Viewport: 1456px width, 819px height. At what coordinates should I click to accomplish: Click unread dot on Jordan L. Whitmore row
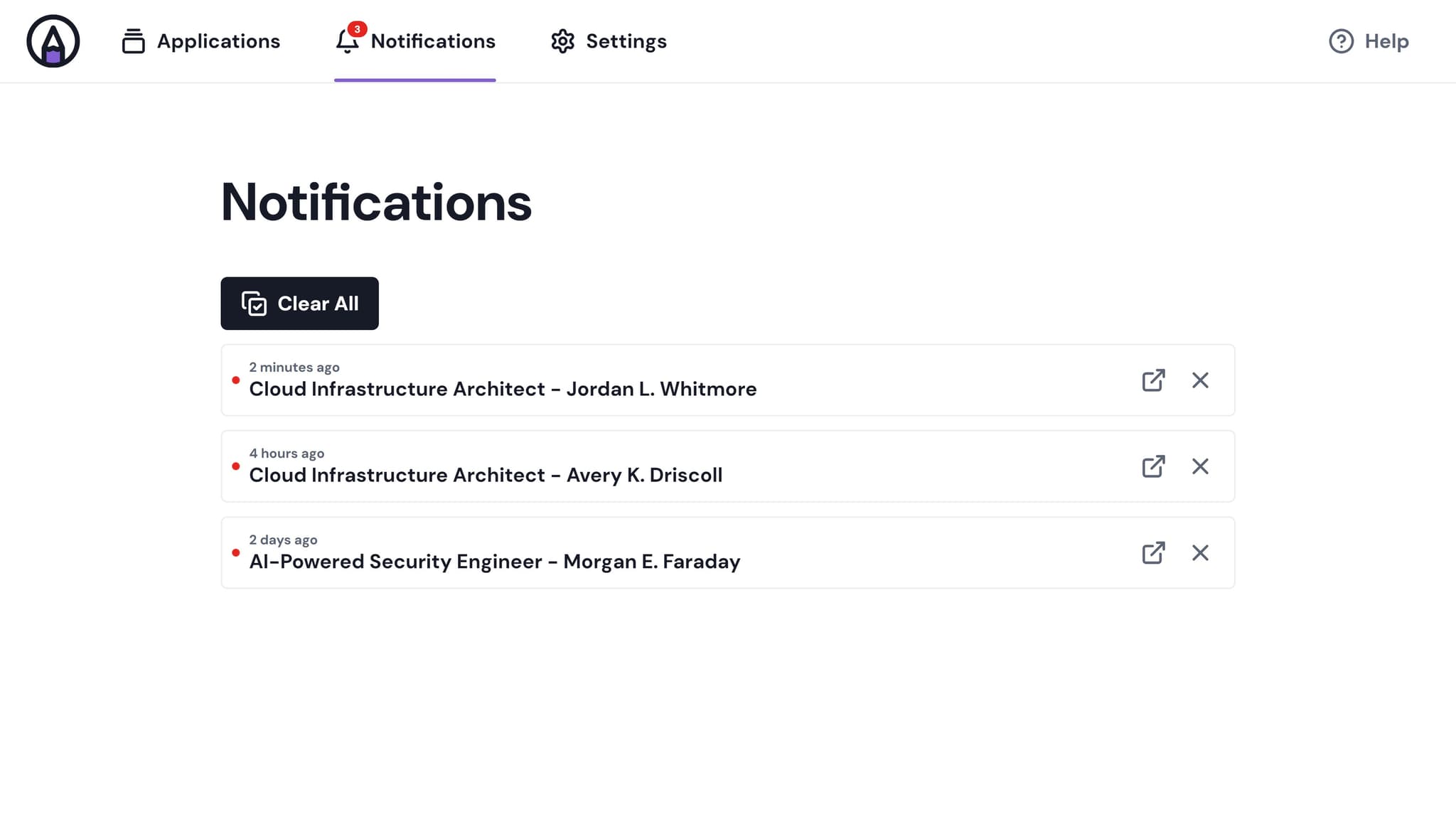(236, 380)
